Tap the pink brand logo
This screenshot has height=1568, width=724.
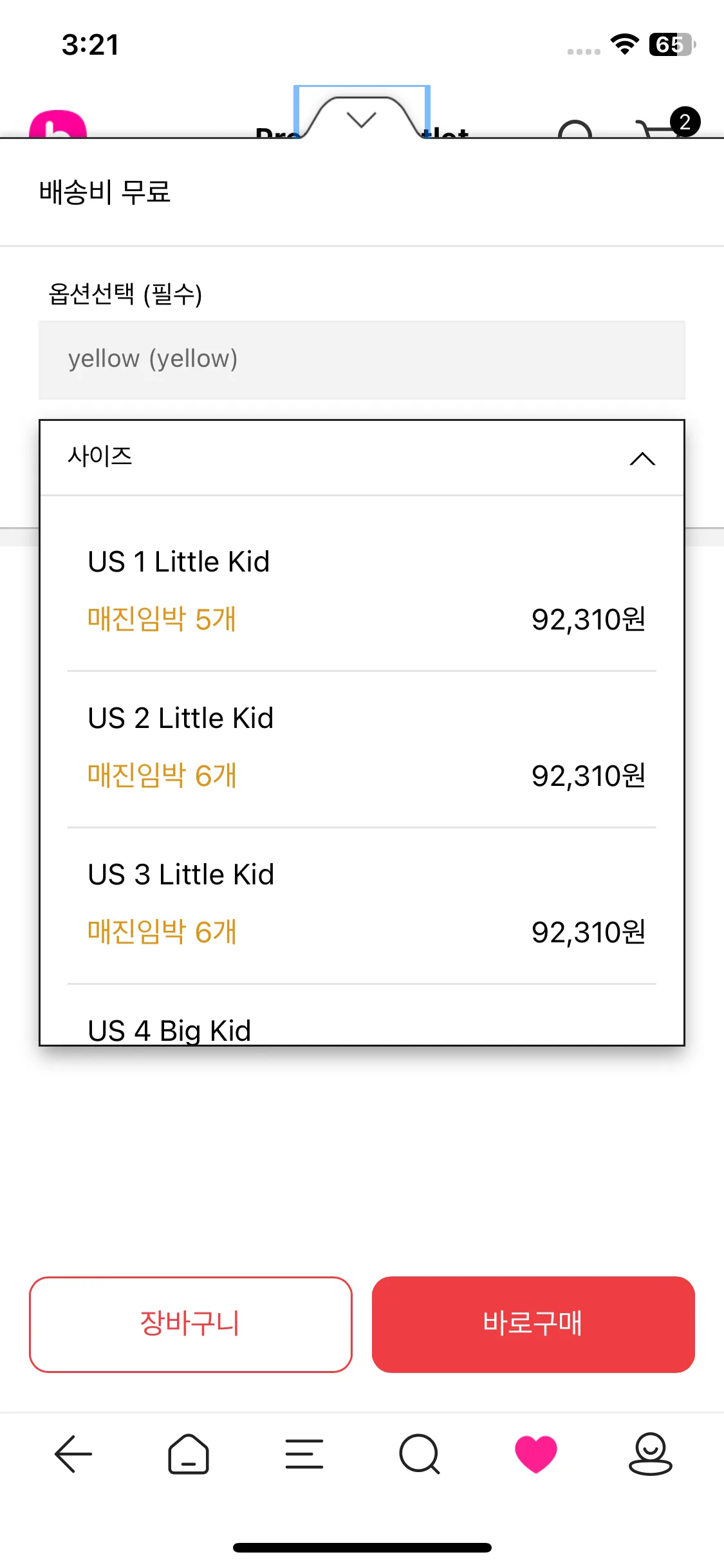pyautogui.click(x=58, y=125)
